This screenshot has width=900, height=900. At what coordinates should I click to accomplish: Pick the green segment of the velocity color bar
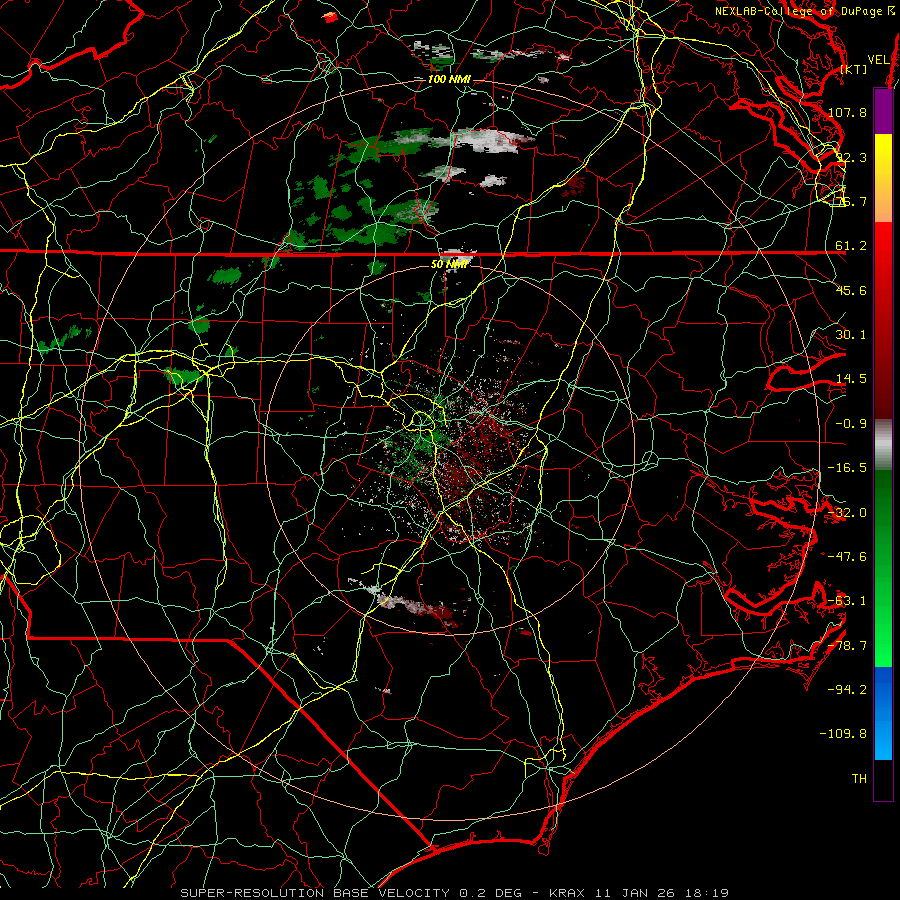883,568
